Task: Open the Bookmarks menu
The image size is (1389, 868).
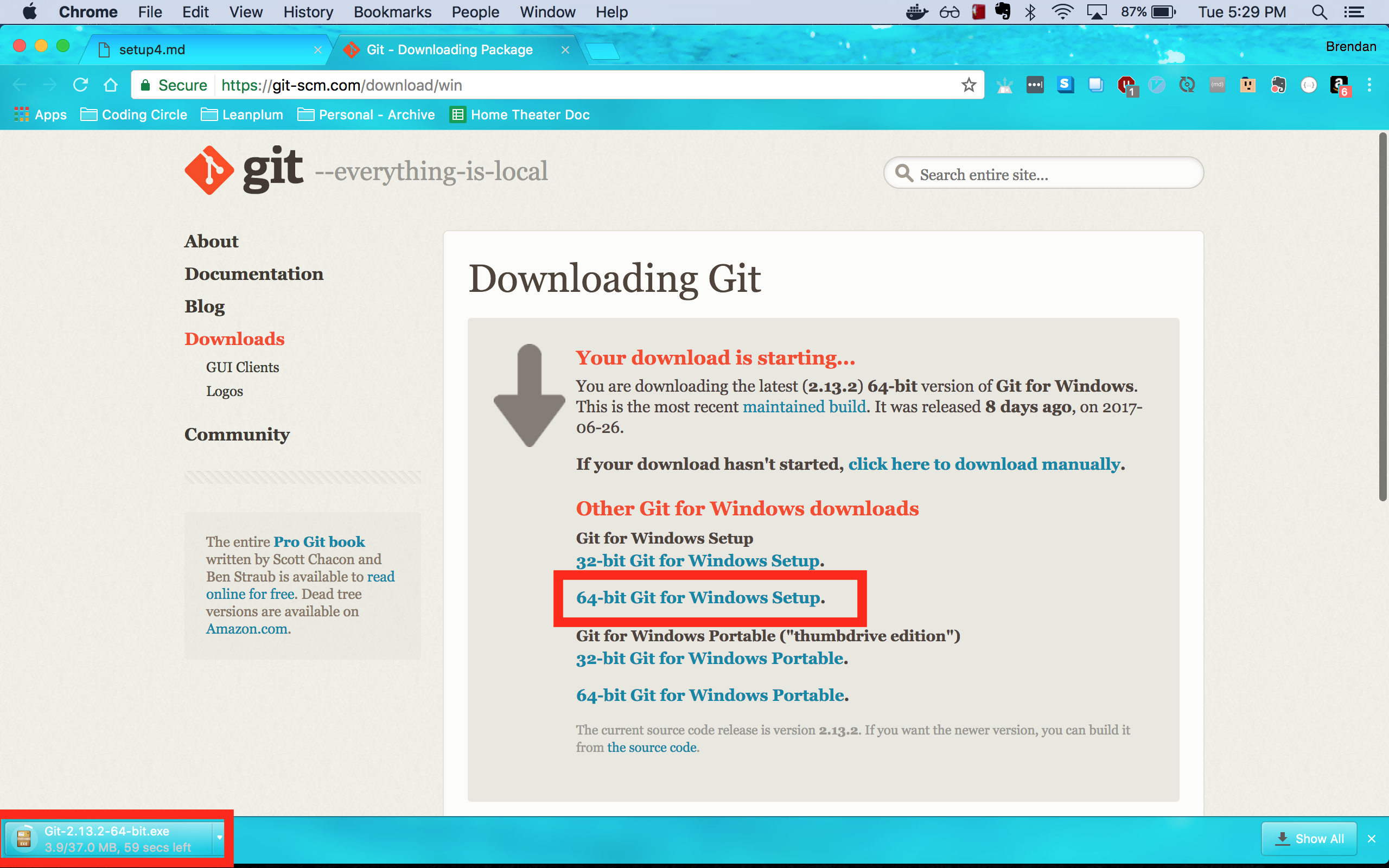Action: 393,12
